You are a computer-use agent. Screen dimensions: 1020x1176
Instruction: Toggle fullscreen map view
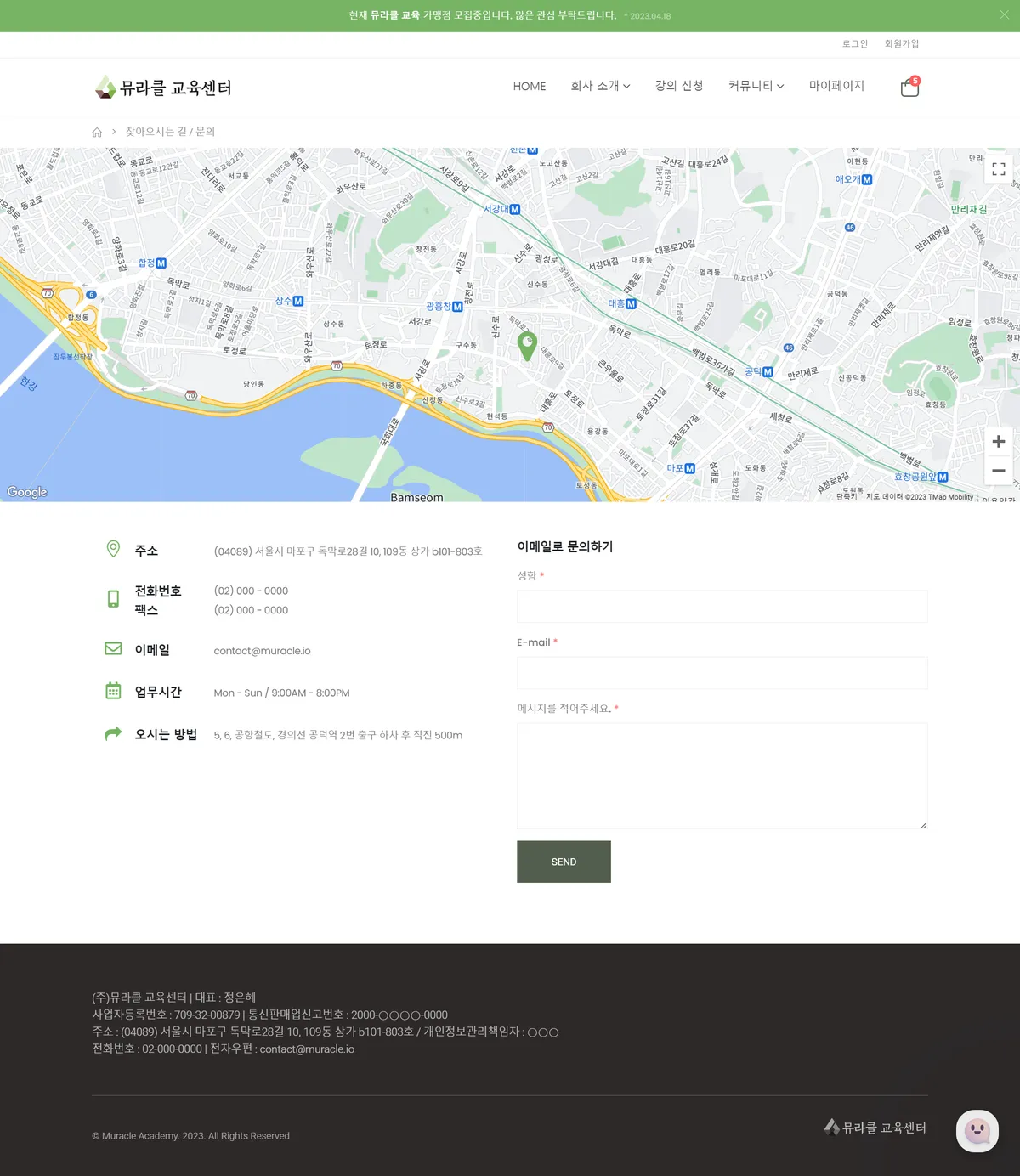(999, 169)
